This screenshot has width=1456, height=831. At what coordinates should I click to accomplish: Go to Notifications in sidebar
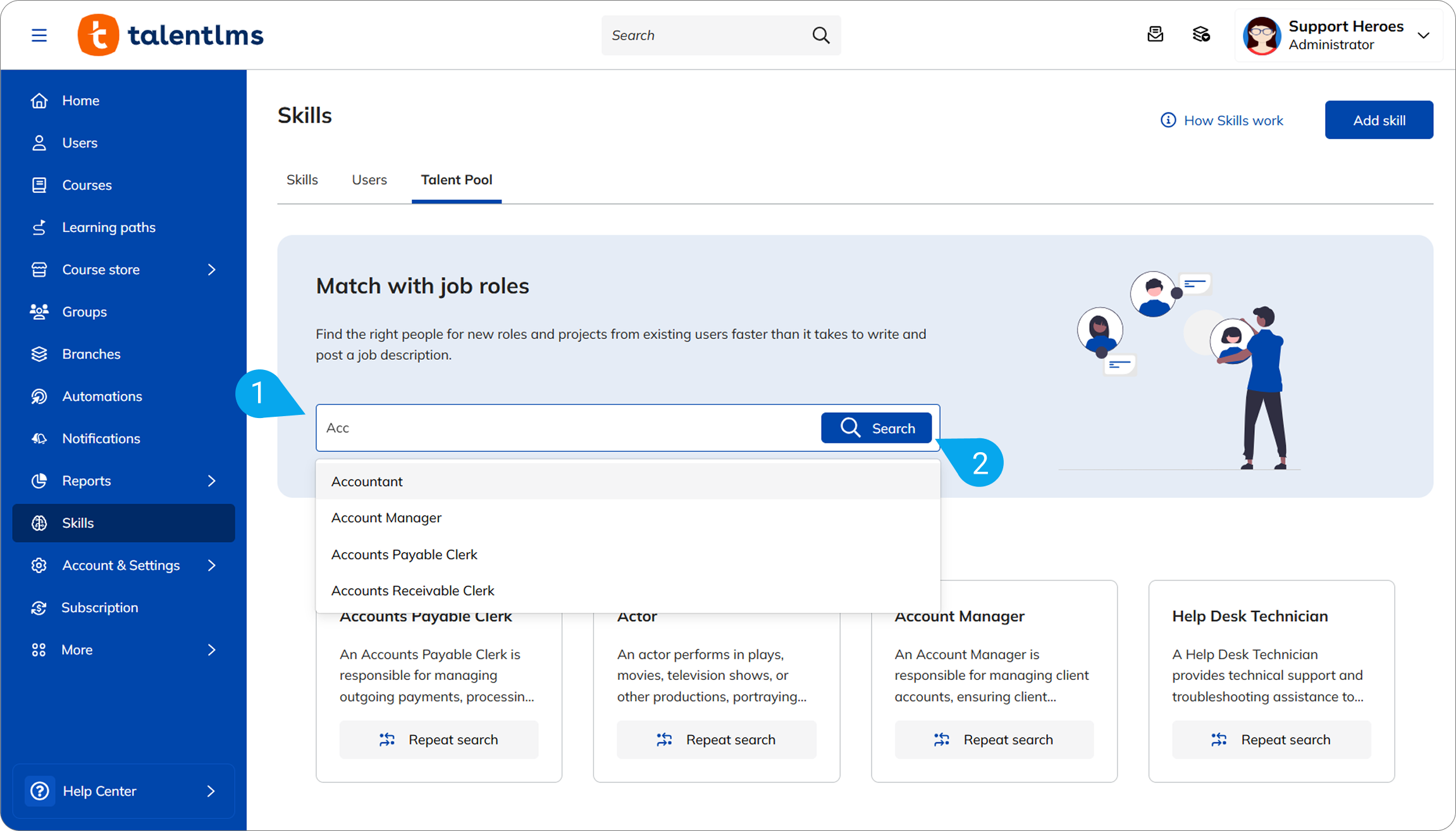coord(101,438)
